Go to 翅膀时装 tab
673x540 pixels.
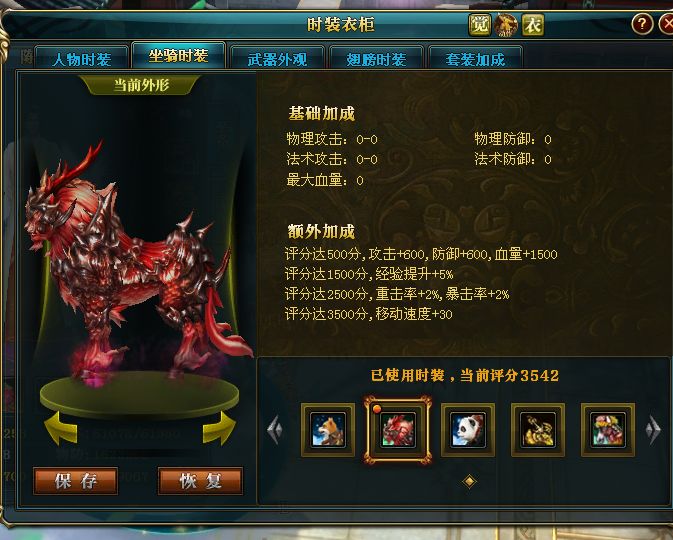point(376,59)
